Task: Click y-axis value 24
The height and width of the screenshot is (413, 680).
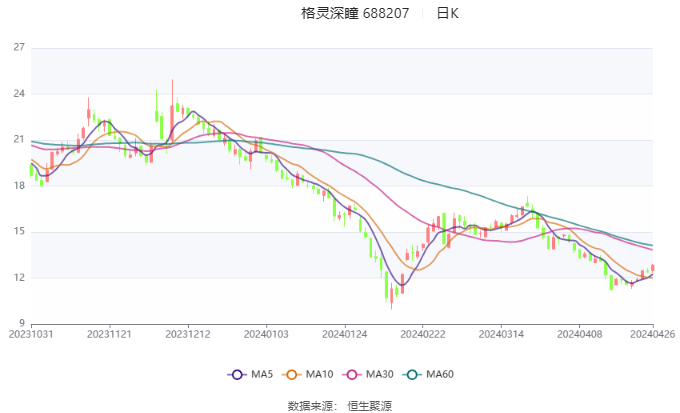Action: point(19,94)
